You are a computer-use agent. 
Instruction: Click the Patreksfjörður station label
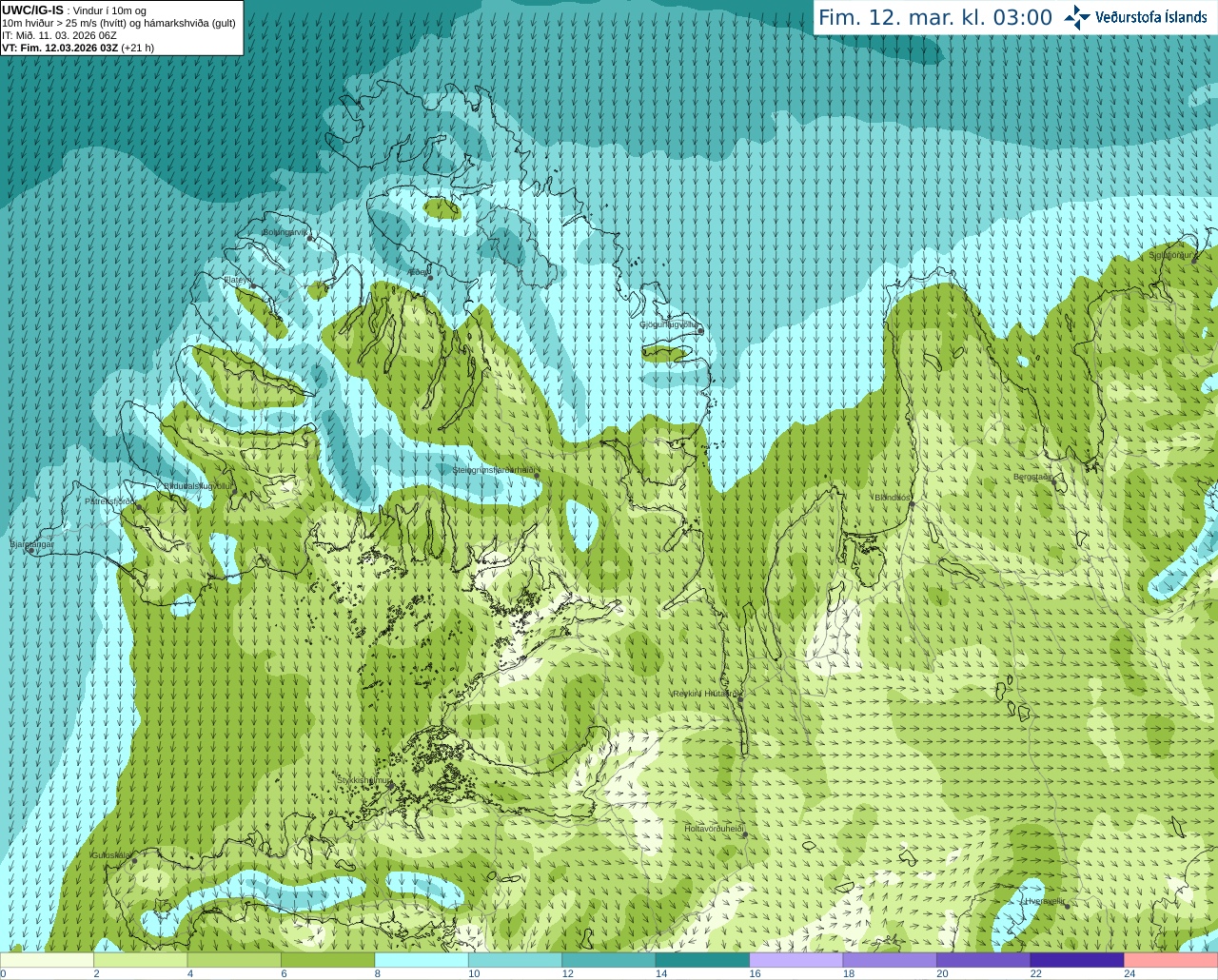pyautogui.click(x=110, y=500)
